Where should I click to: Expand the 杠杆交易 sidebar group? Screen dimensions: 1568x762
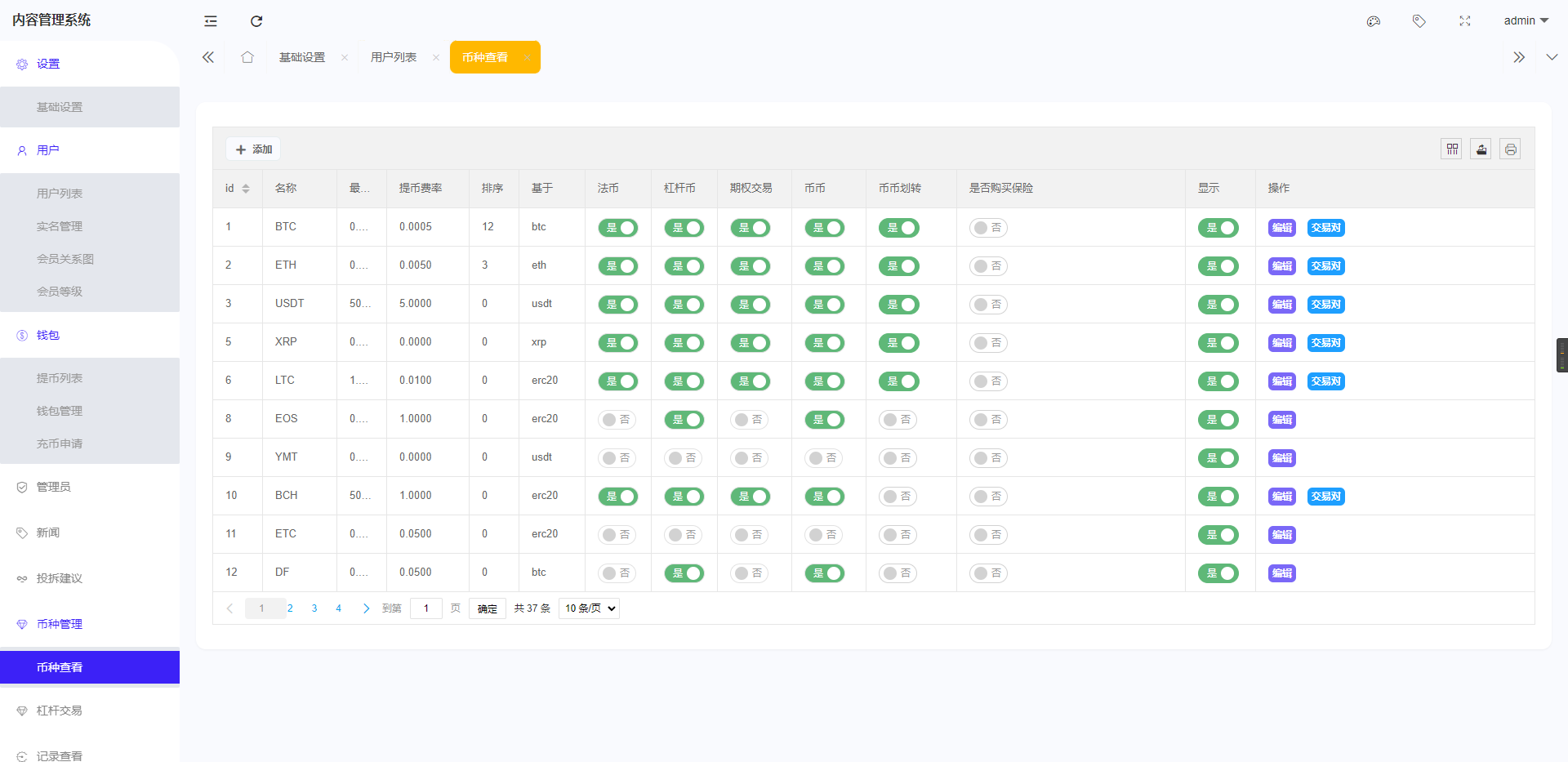(90, 711)
